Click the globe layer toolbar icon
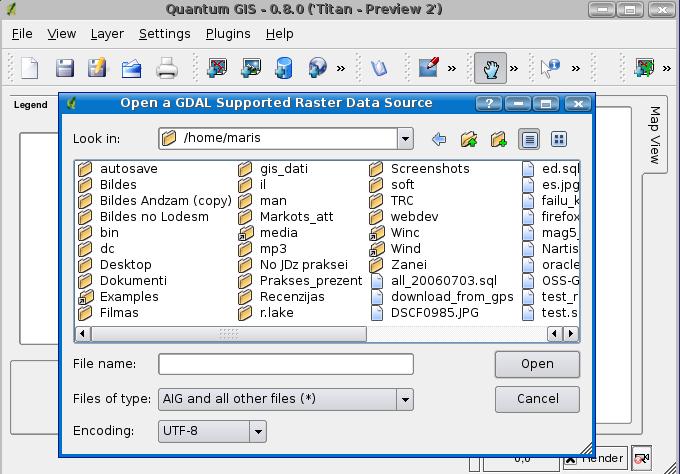Screen dimensions: 680x474 [317, 68]
